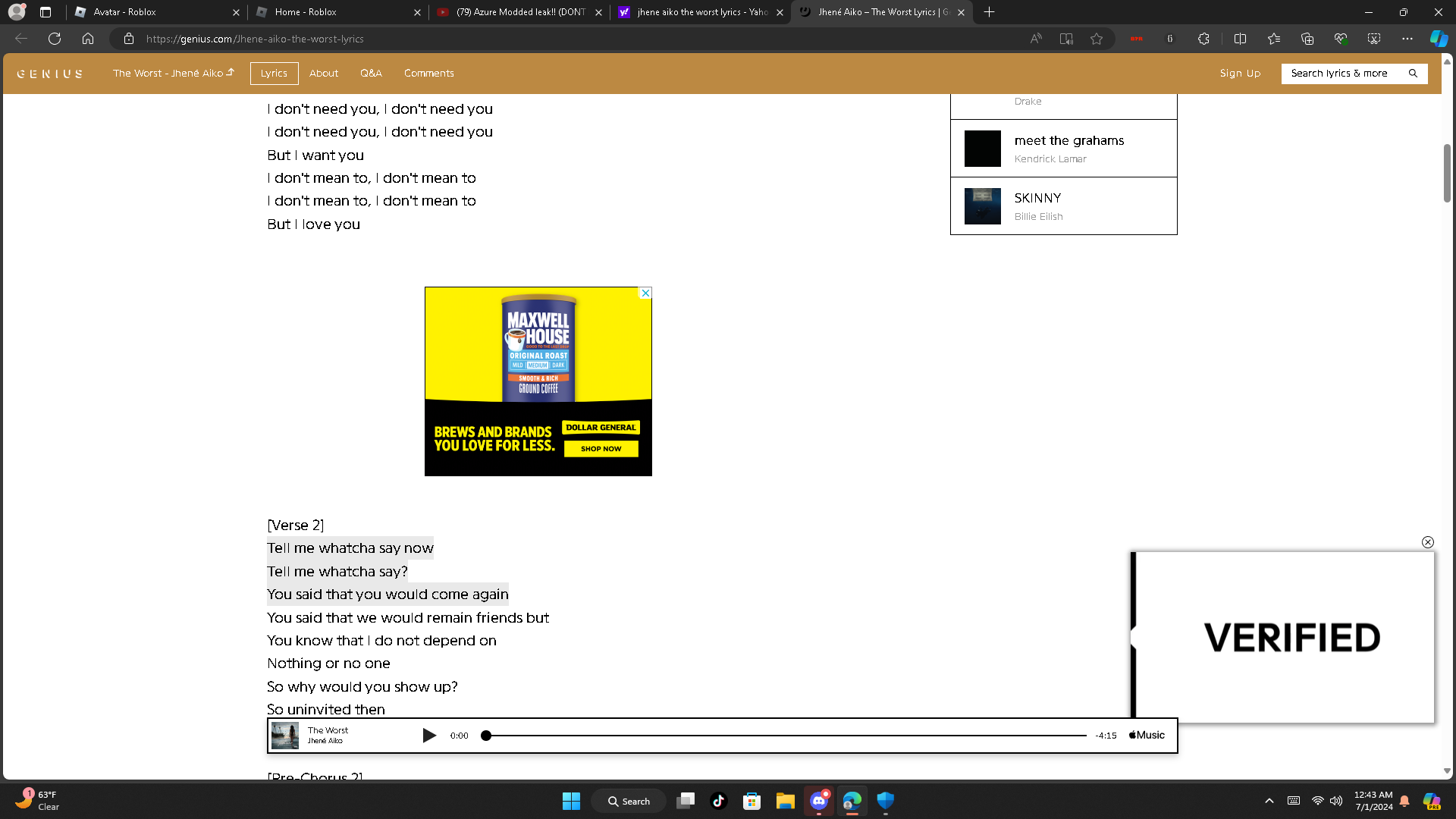The width and height of the screenshot is (1456, 819).
Task: Click the lyric 'Tell me whatcha say now'
Action: coord(350,548)
